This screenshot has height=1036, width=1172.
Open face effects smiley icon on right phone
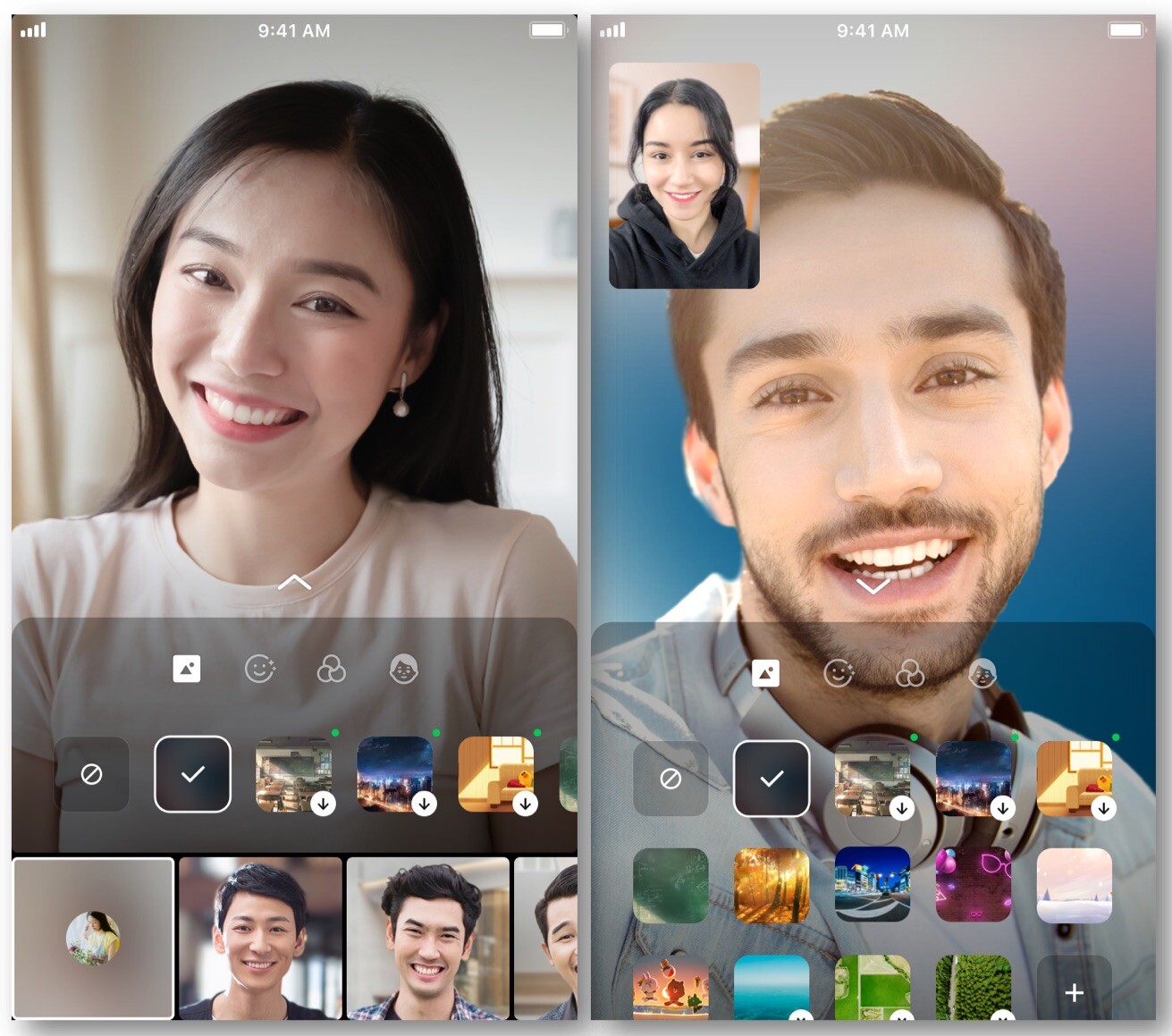point(838,673)
